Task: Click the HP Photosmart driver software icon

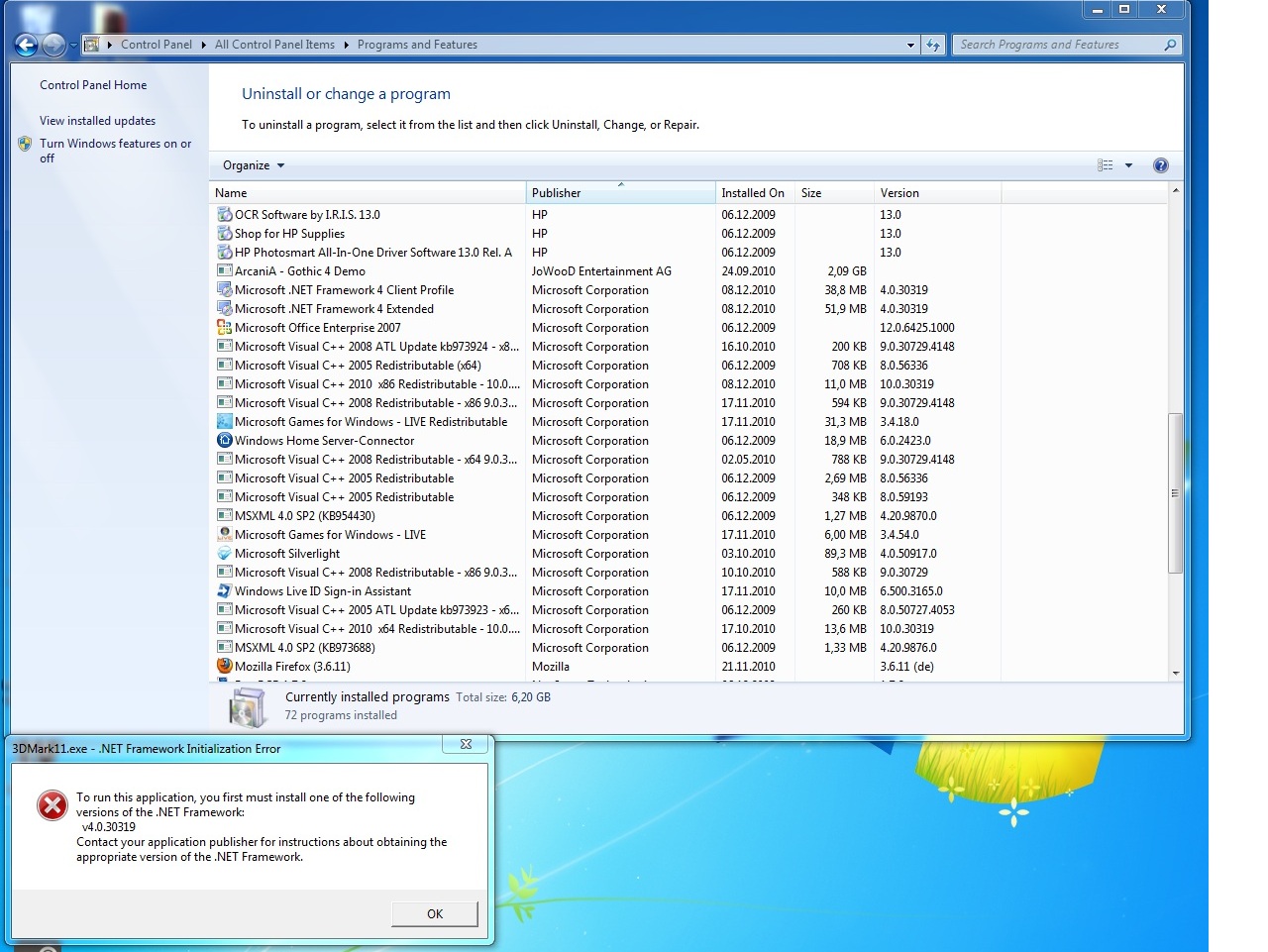Action: [x=225, y=252]
